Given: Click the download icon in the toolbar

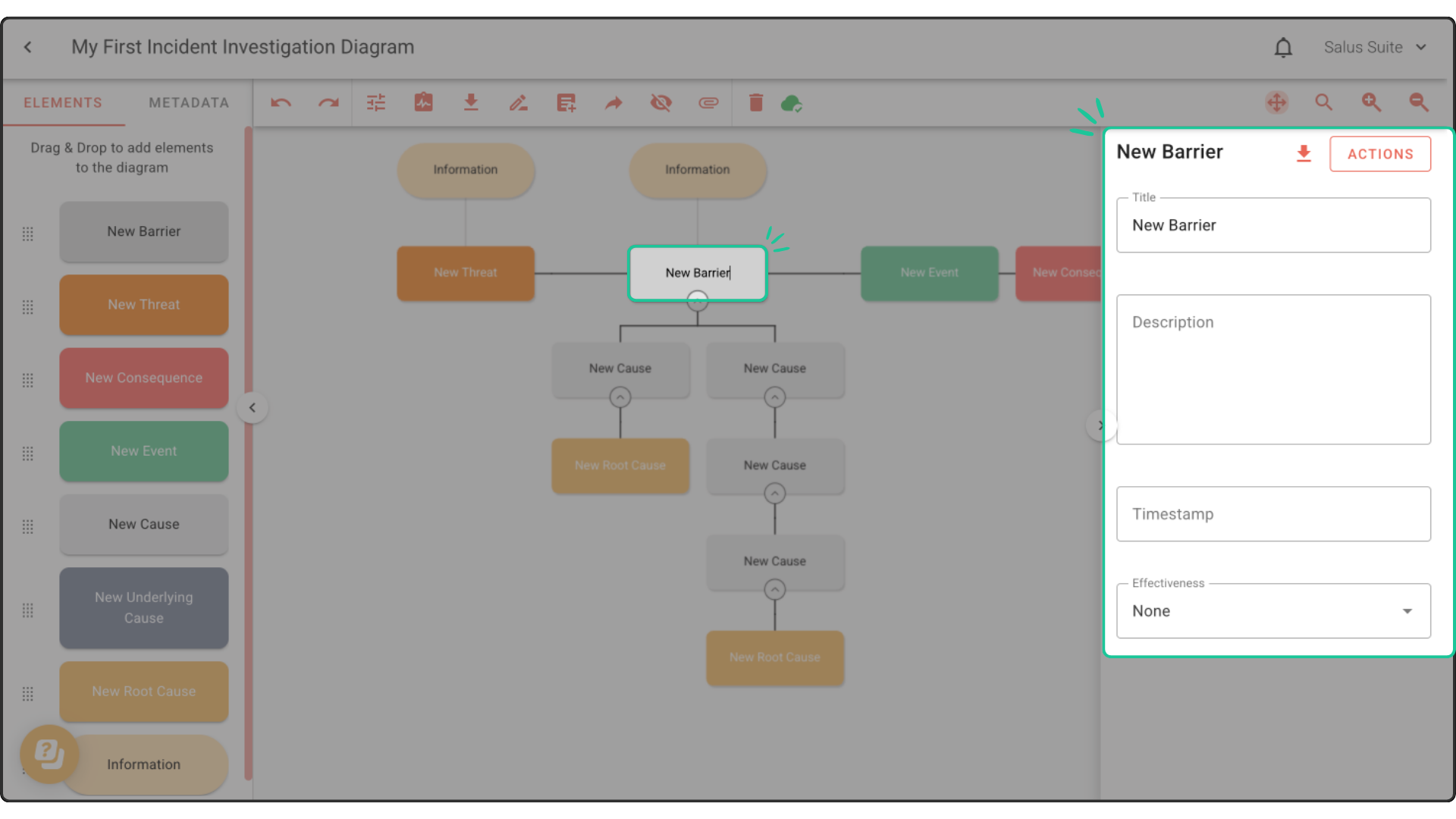Looking at the screenshot, I should pyautogui.click(x=471, y=103).
